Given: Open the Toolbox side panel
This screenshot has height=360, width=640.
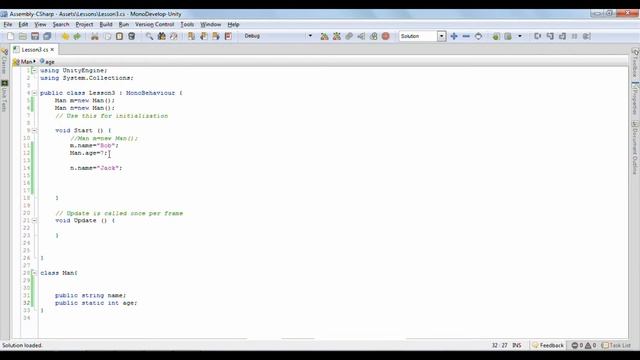Looking at the screenshot, I should 635,63.
